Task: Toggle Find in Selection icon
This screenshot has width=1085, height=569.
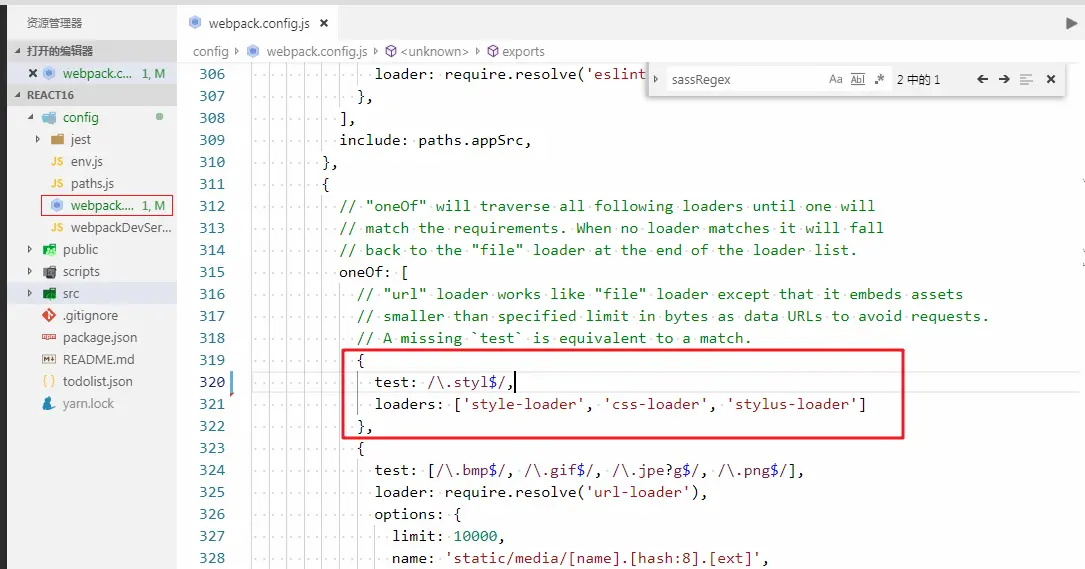Action: 1026,80
